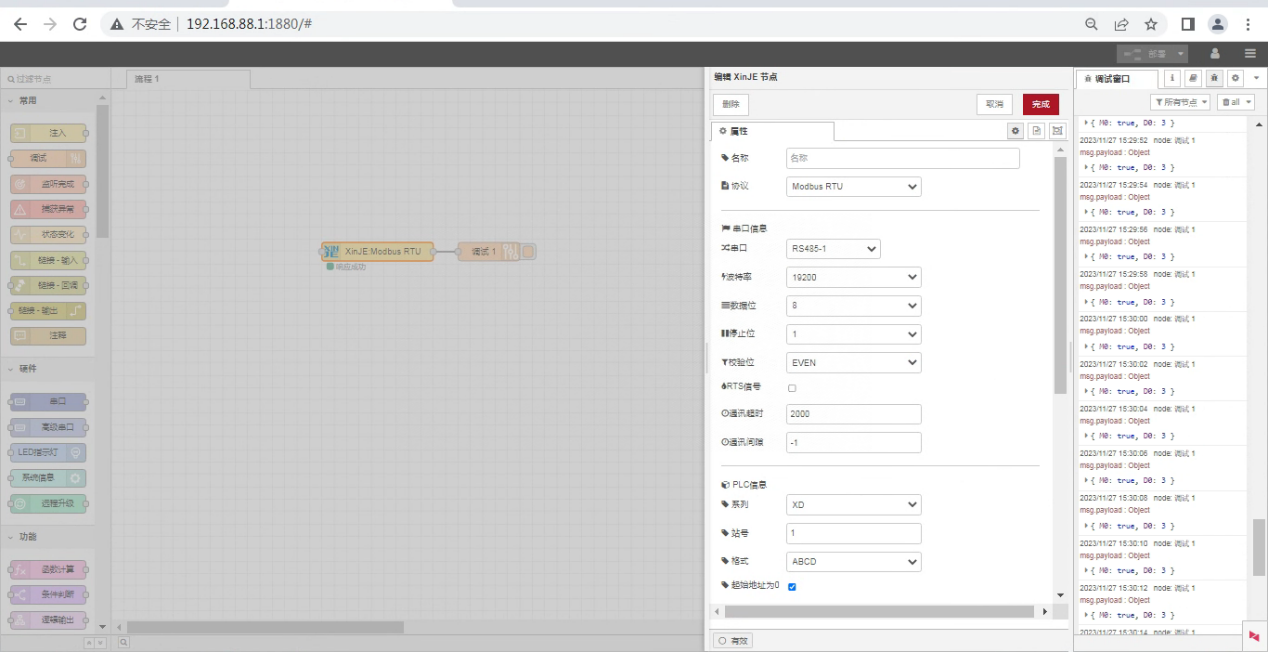Open the configuration nodes gear sidebar icon
The width and height of the screenshot is (1268, 652).
point(1235,78)
